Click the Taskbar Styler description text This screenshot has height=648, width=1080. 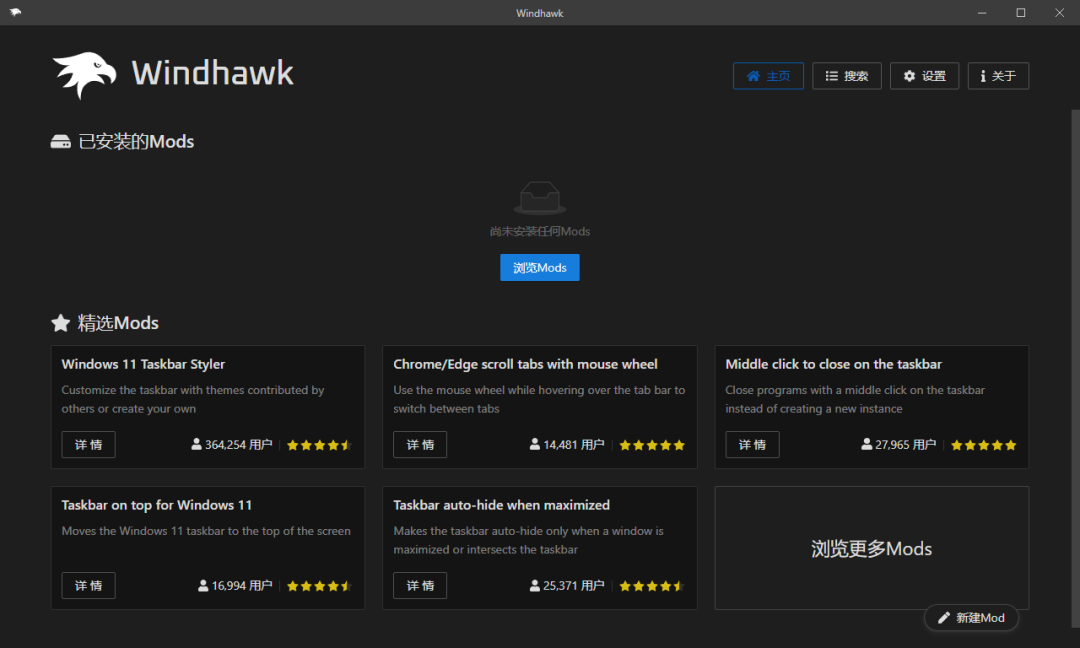193,399
